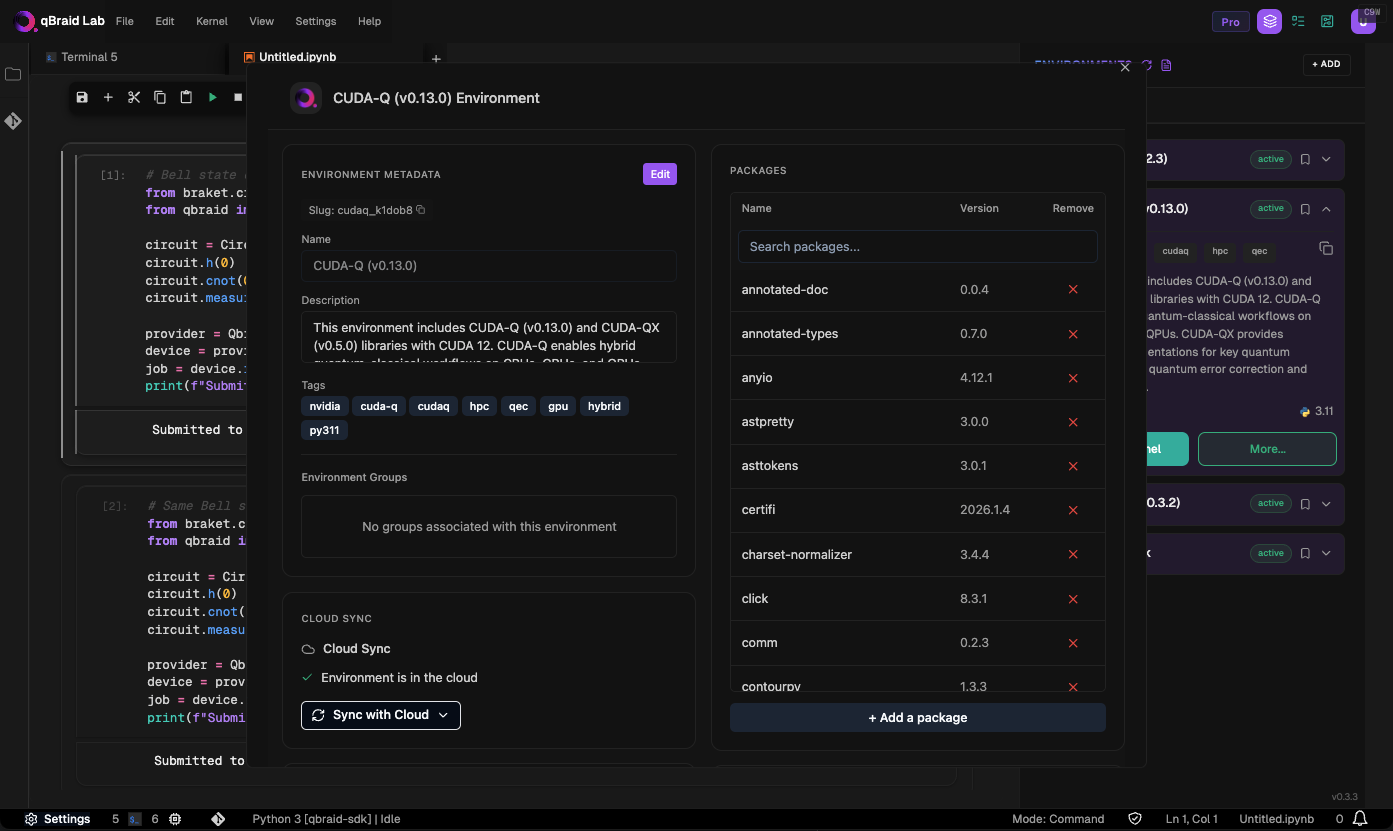Viewport: 1393px width, 831px height.
Task: Remove the astpretty package
Action: 1073,422
